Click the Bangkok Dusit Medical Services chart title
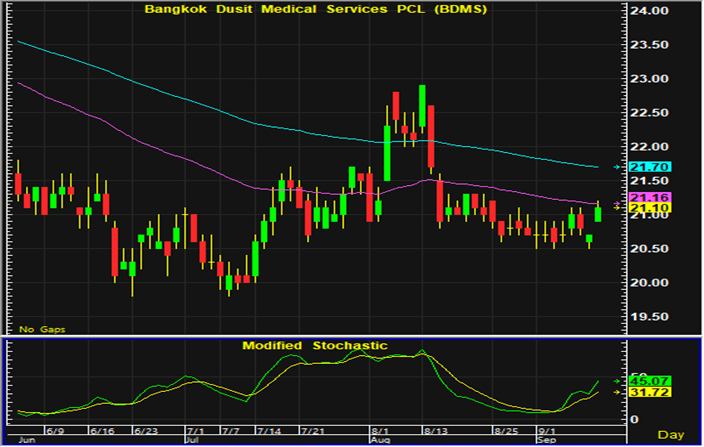The height and width of the screenshot is (447, 704). (313, 10)
